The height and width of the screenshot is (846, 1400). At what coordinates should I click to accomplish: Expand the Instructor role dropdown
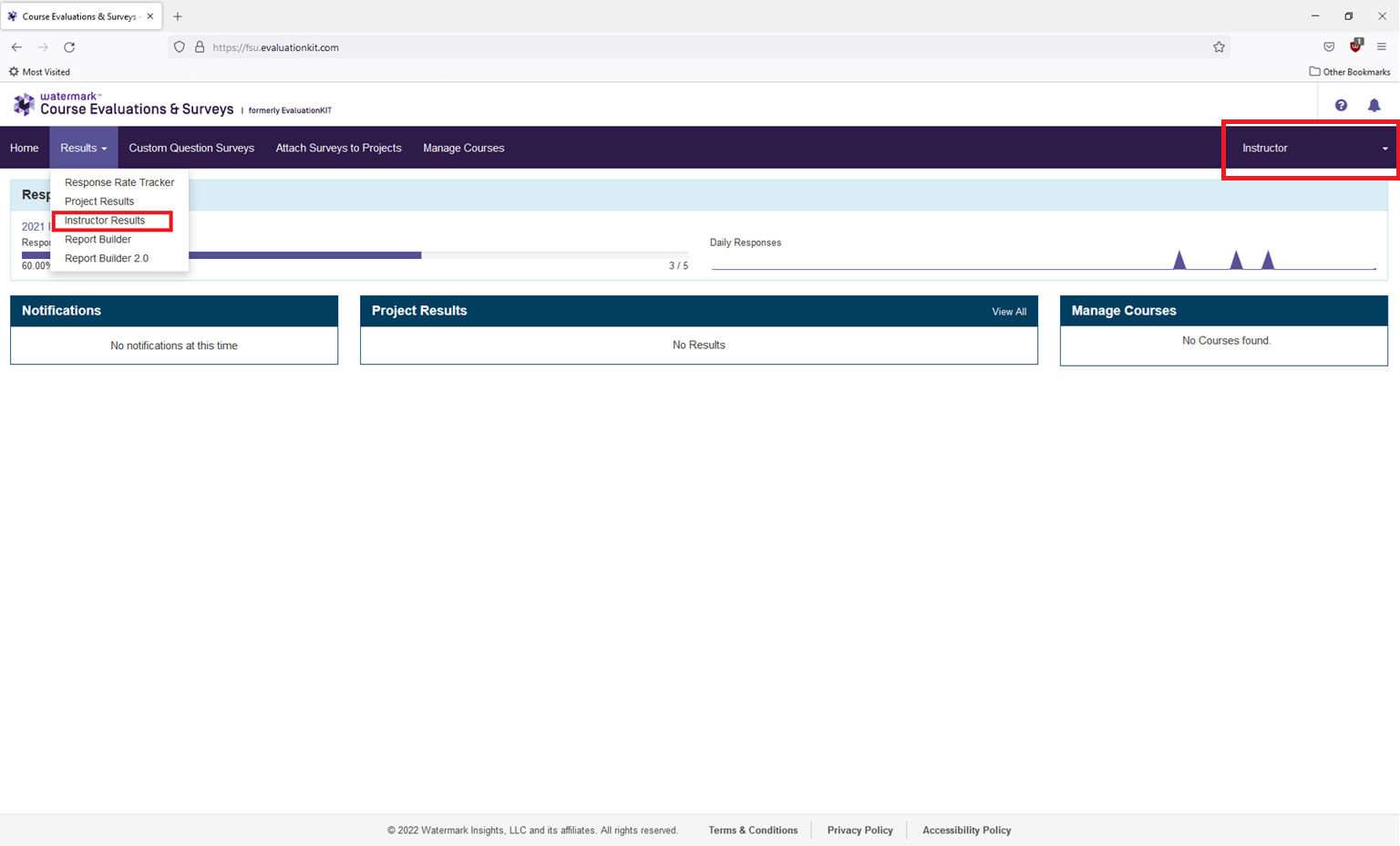(x=1311, y=149)
